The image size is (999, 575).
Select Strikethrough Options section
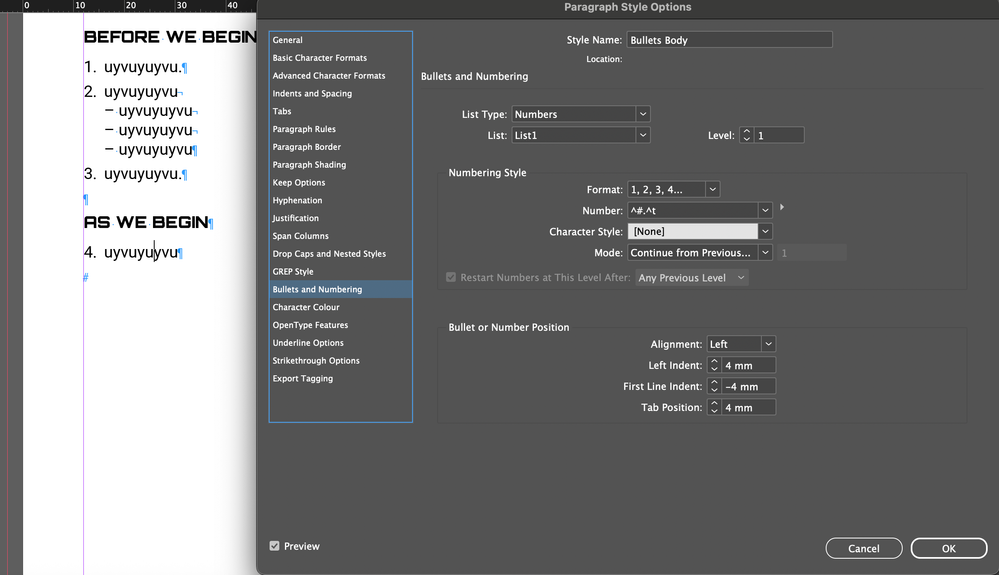click(340, 360)
